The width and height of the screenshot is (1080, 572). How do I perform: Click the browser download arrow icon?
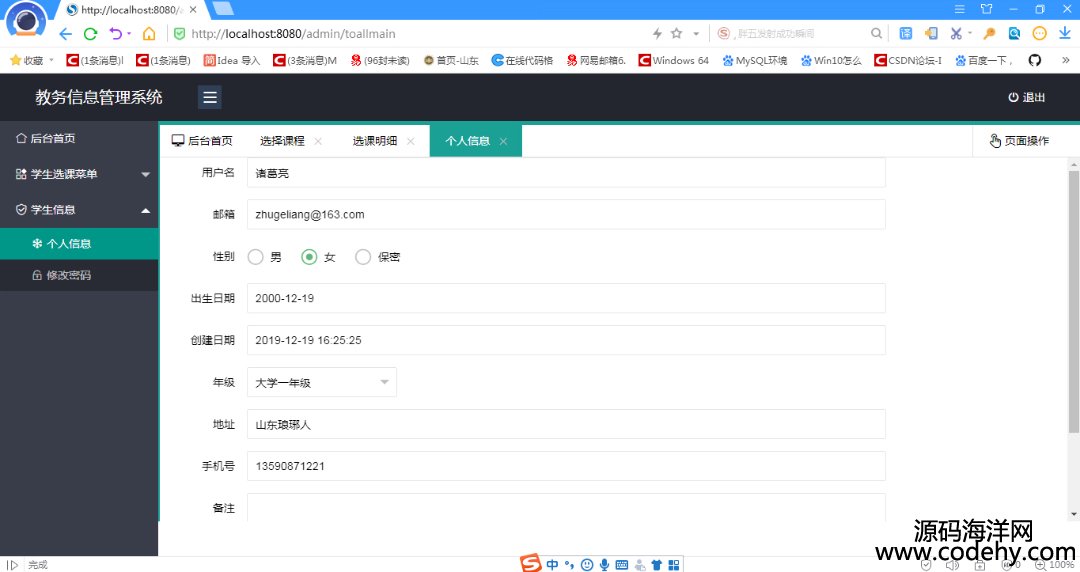[1065, 33]
